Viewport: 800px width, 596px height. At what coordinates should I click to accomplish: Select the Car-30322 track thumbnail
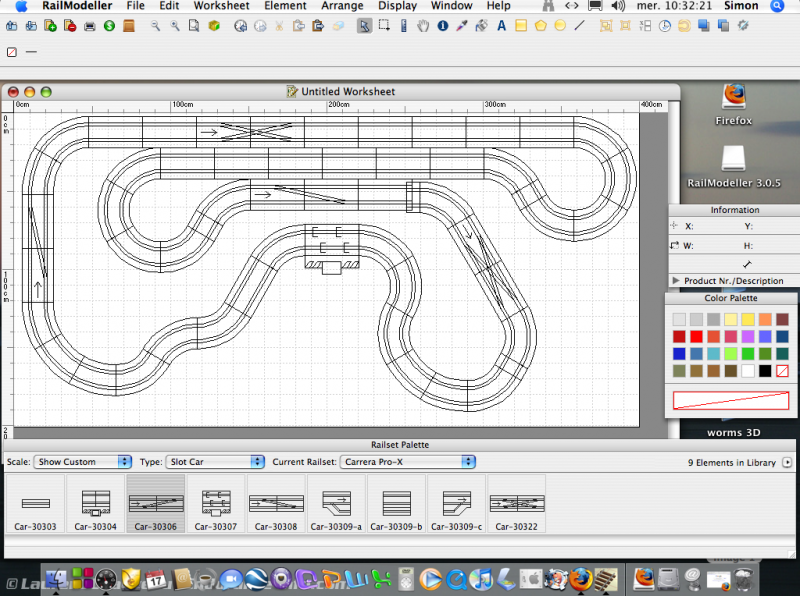[516, 505]
